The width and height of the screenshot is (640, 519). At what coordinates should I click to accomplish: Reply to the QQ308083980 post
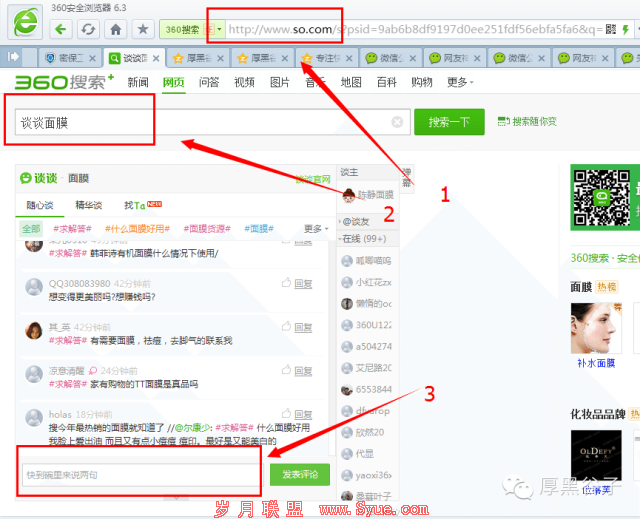pyautogui.click(x=303, y=284)
